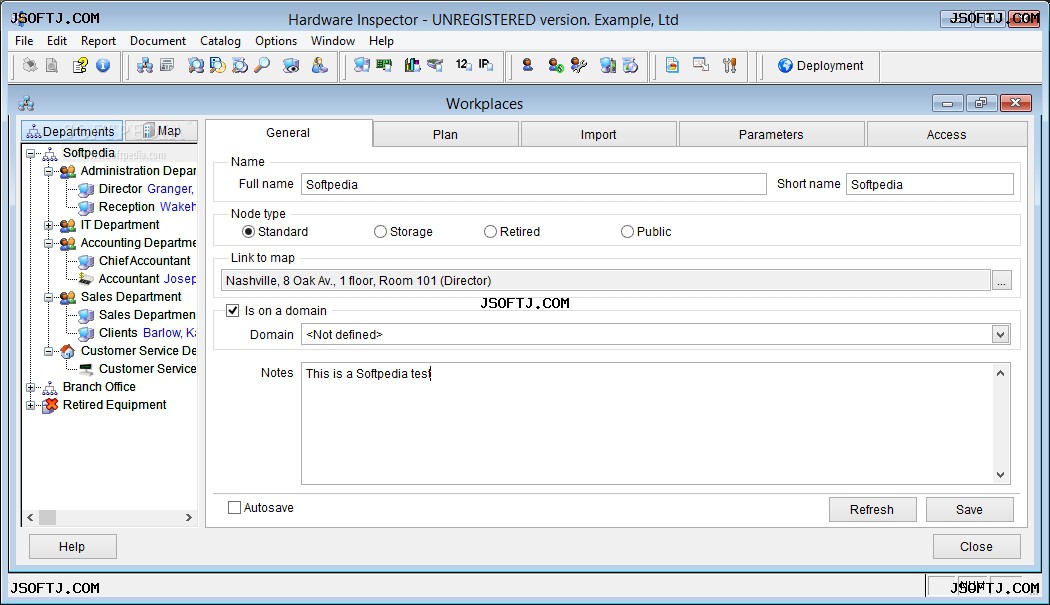Click in the Full name field
Viewport: 1050px width, 605px height.
534,184
